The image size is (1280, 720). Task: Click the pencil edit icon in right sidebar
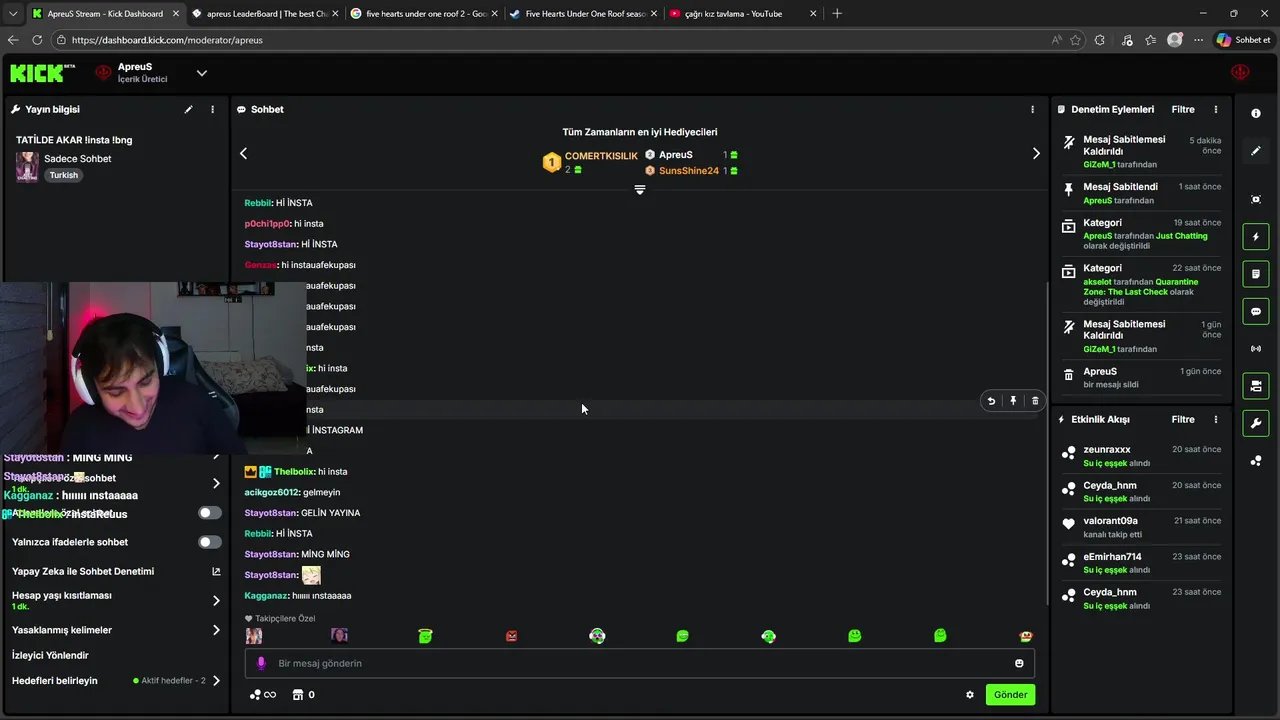pos(1256,151)
